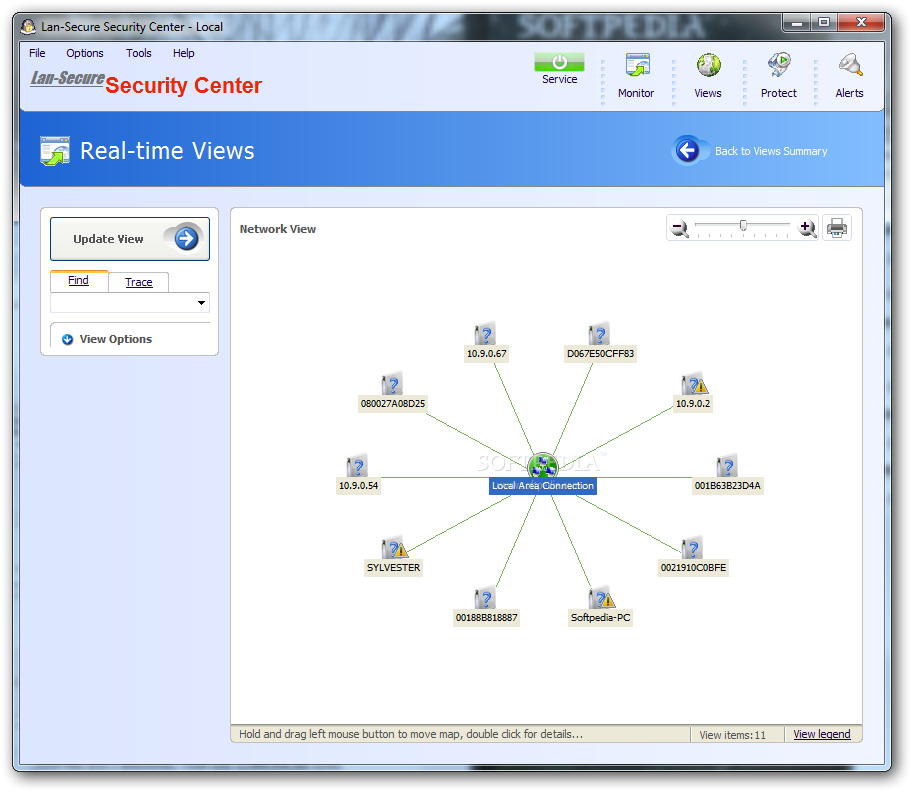The image size is (912, 792).
Task: Click the View items: 11 status text
Action: pos(732,735)
